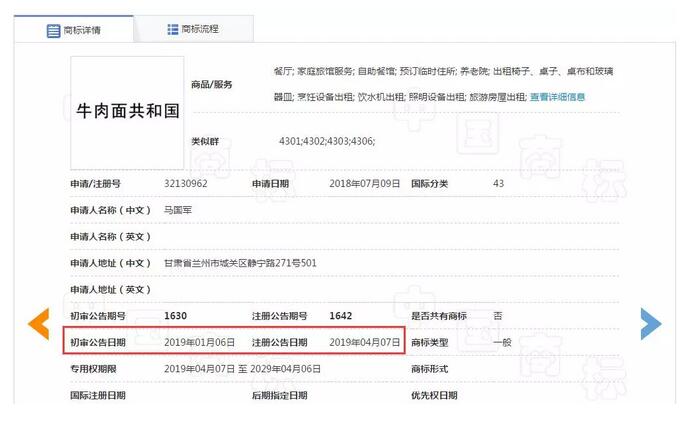Screen dimensions: 691x430
Task: Click the 国际分类 label
Action: pos(430,184)
